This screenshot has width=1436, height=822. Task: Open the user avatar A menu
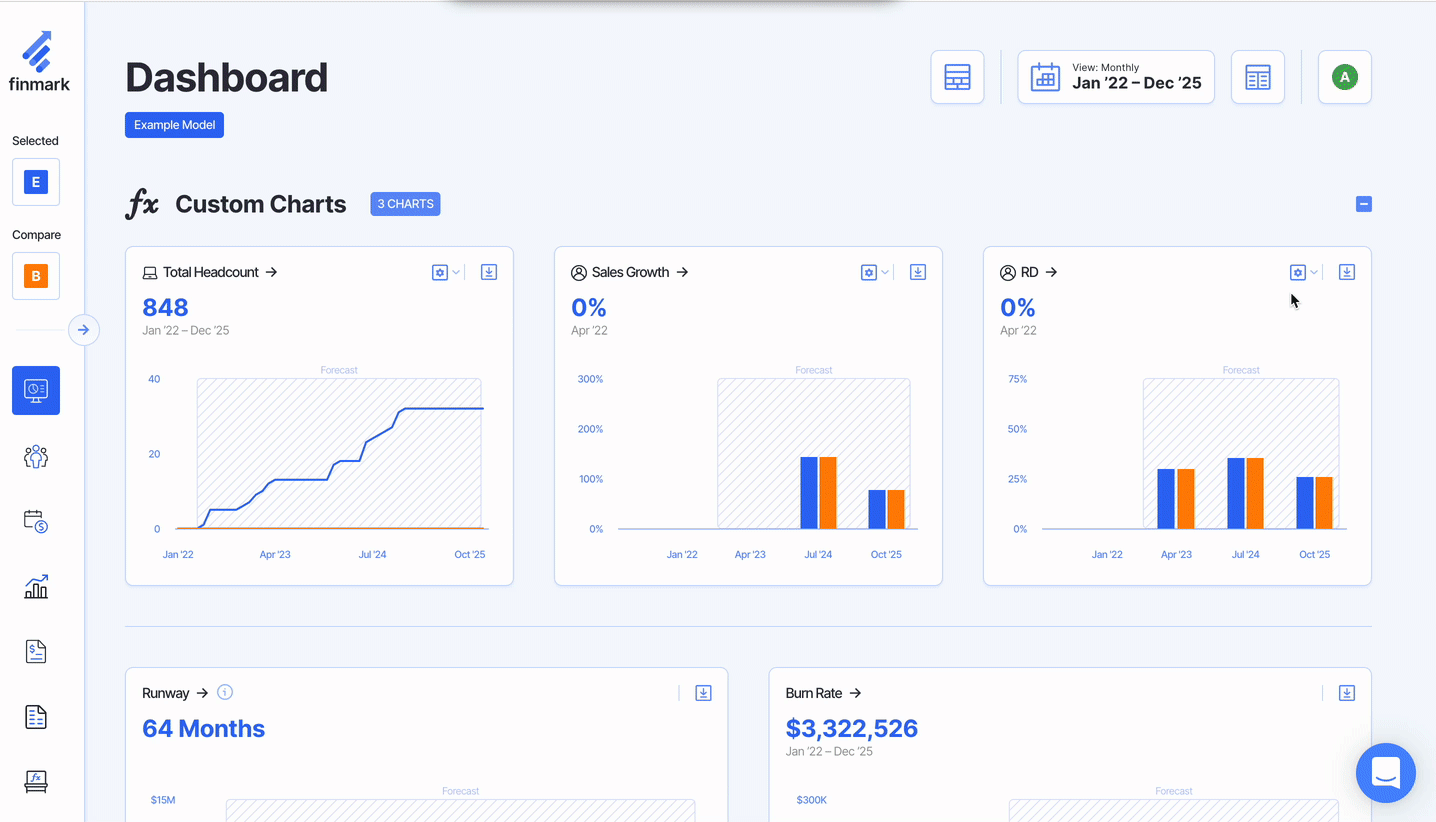pos(1344,77)
